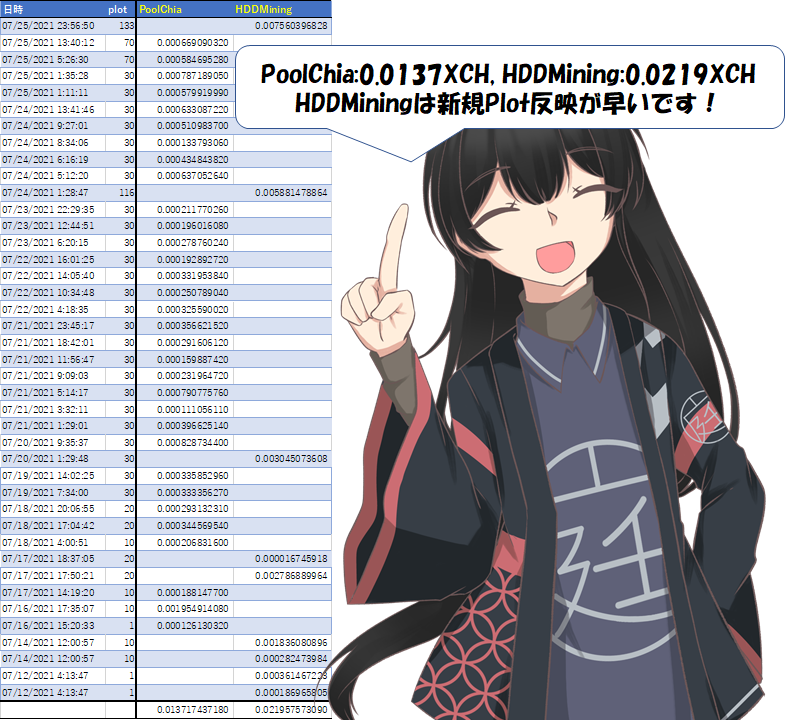Select the plot column header
This screenshot has height=720, width=785.
click(x=117, y=9)
